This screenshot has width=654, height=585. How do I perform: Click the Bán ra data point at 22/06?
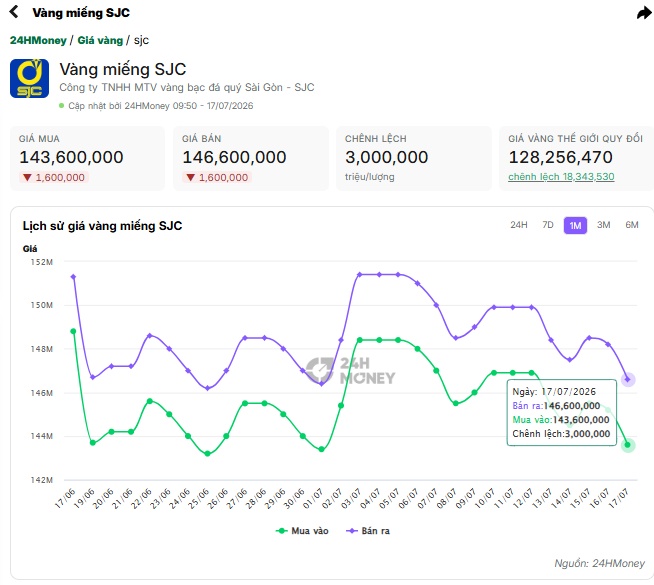(x=150, y=336)
